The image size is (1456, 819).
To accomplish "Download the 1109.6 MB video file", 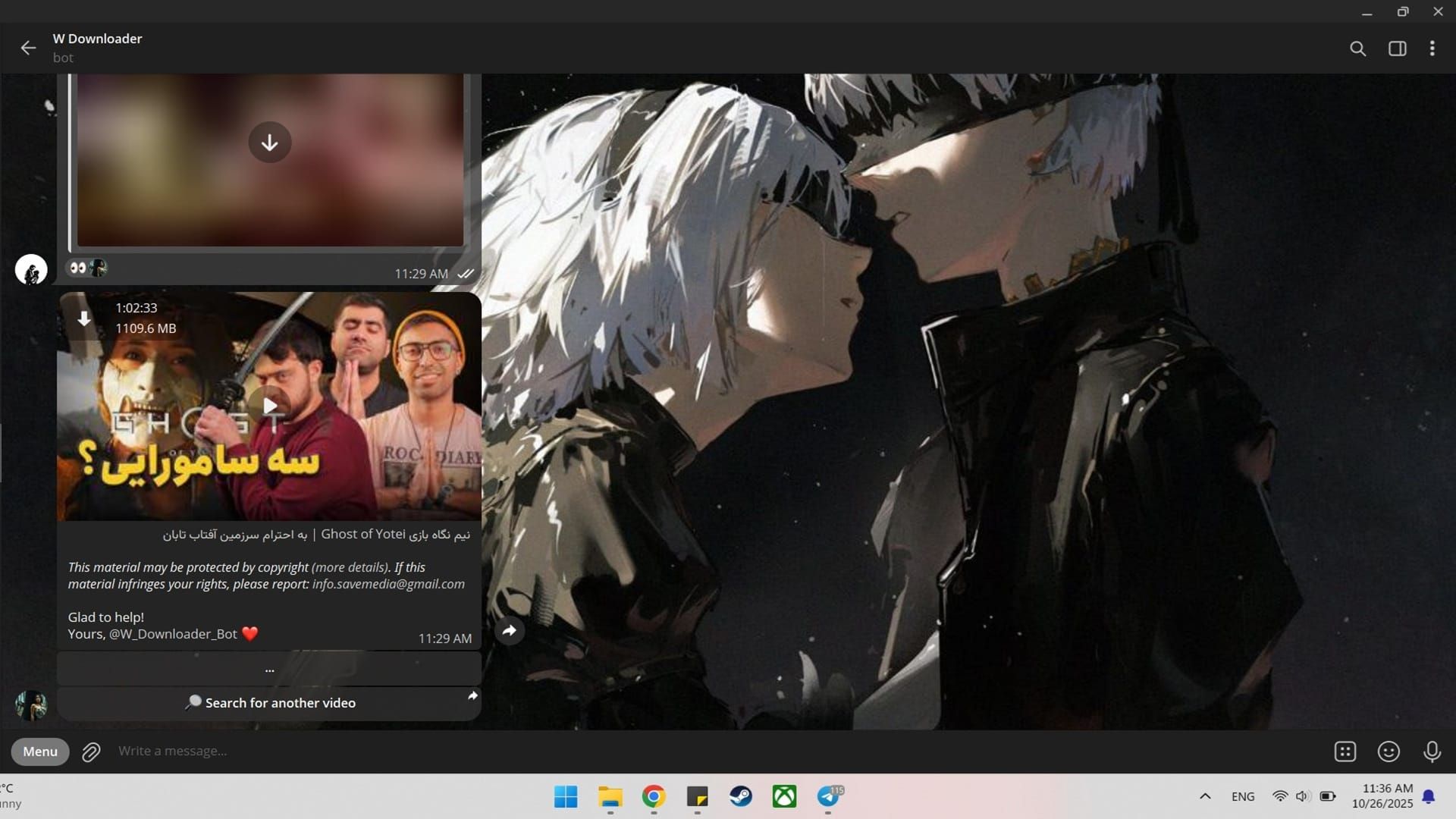I will [x=84, y=318].
